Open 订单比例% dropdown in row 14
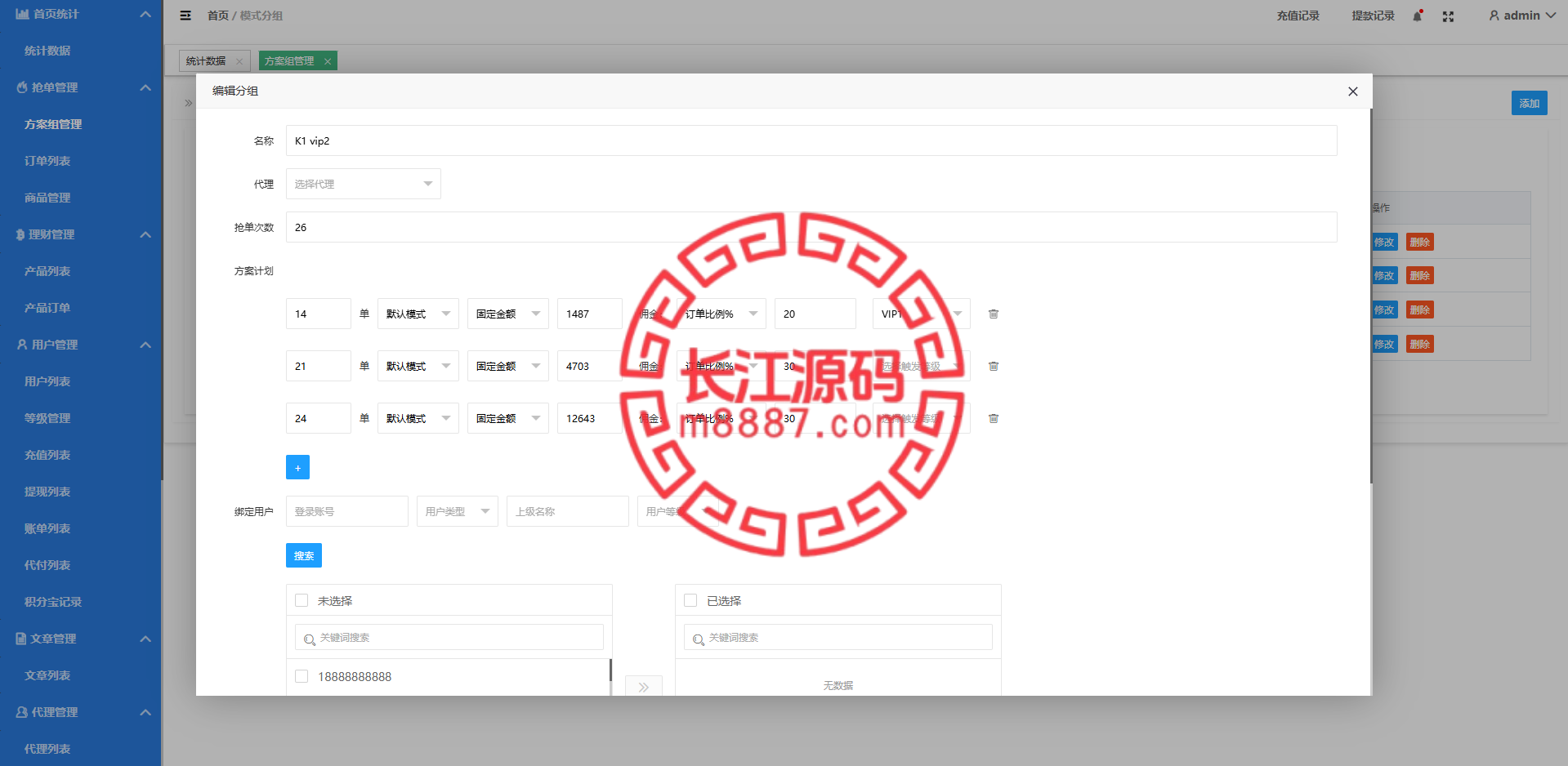 point(721,314)
